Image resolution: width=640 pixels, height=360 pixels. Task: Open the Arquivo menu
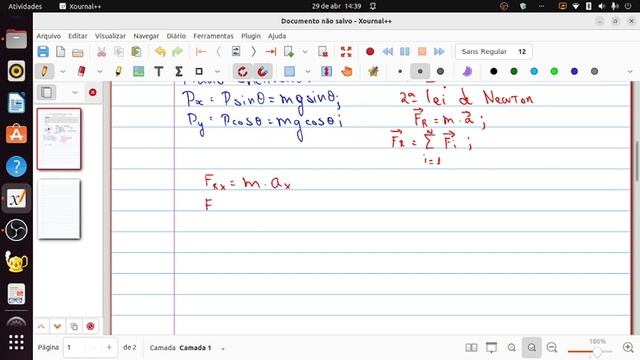(x=49, y=36)
